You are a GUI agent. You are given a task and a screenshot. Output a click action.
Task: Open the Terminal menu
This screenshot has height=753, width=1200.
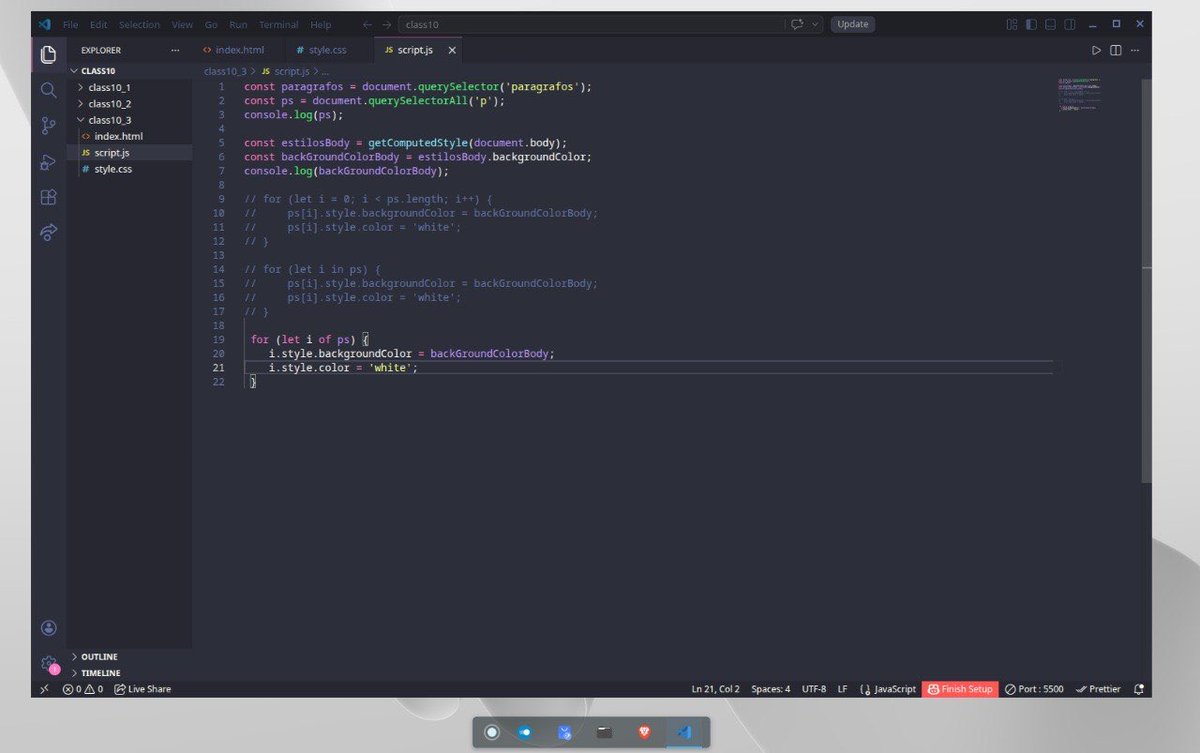(278, 24)
